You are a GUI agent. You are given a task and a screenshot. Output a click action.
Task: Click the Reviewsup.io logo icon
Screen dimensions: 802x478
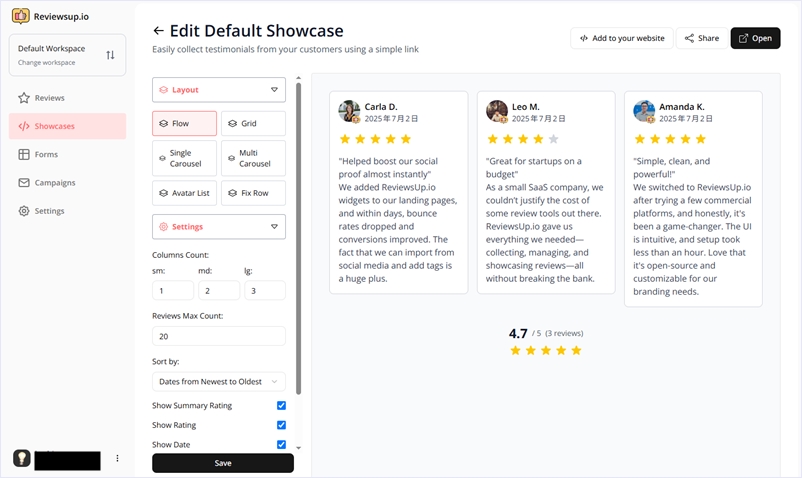(20, 16)
